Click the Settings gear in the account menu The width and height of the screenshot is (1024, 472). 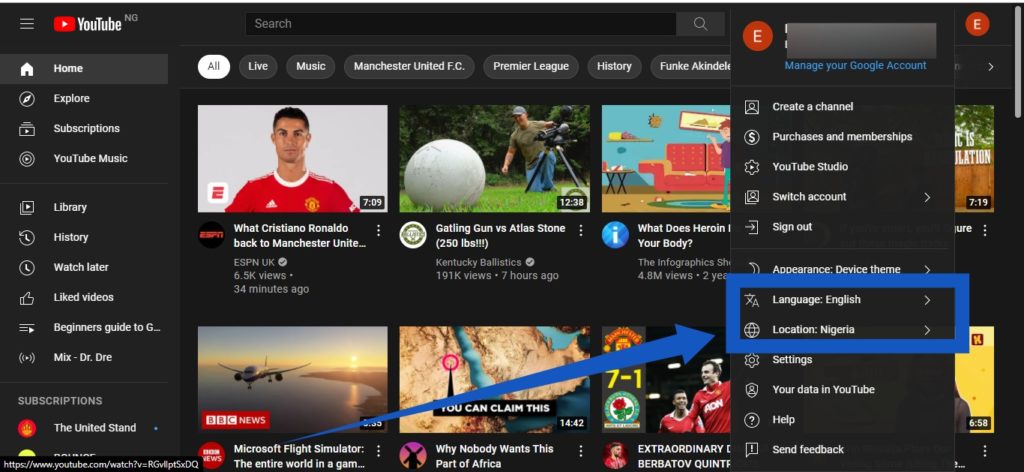click(752, 360)
